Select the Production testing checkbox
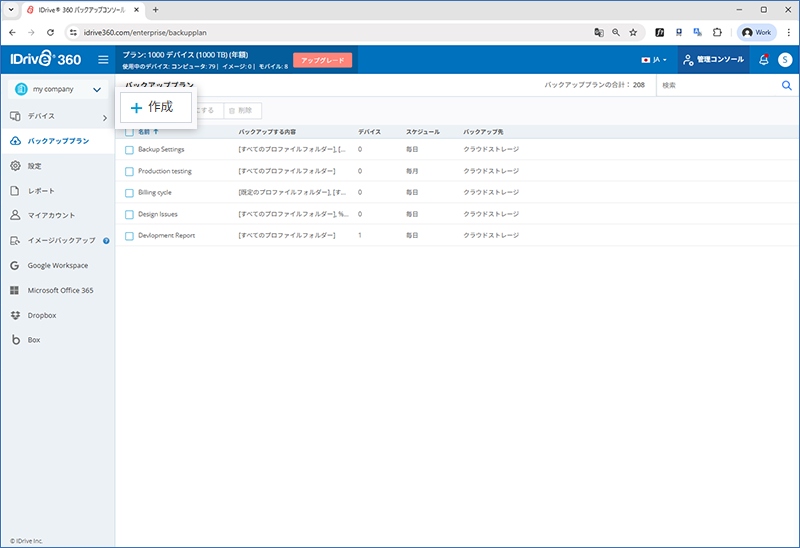The width and height of the screenshot is (800, 548). click(x=129, y=171)
